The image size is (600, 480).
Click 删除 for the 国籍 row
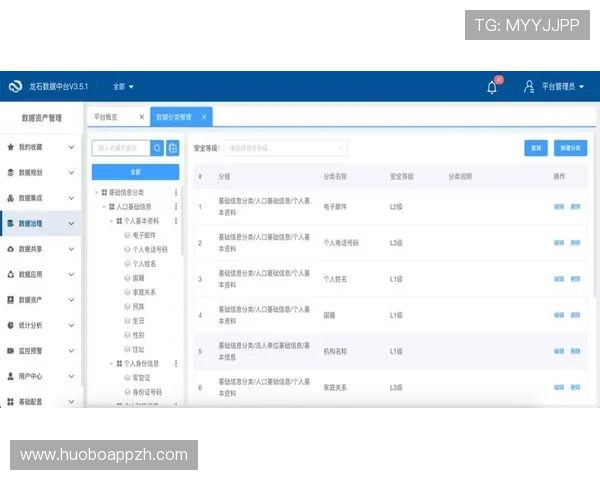[576, 315]
